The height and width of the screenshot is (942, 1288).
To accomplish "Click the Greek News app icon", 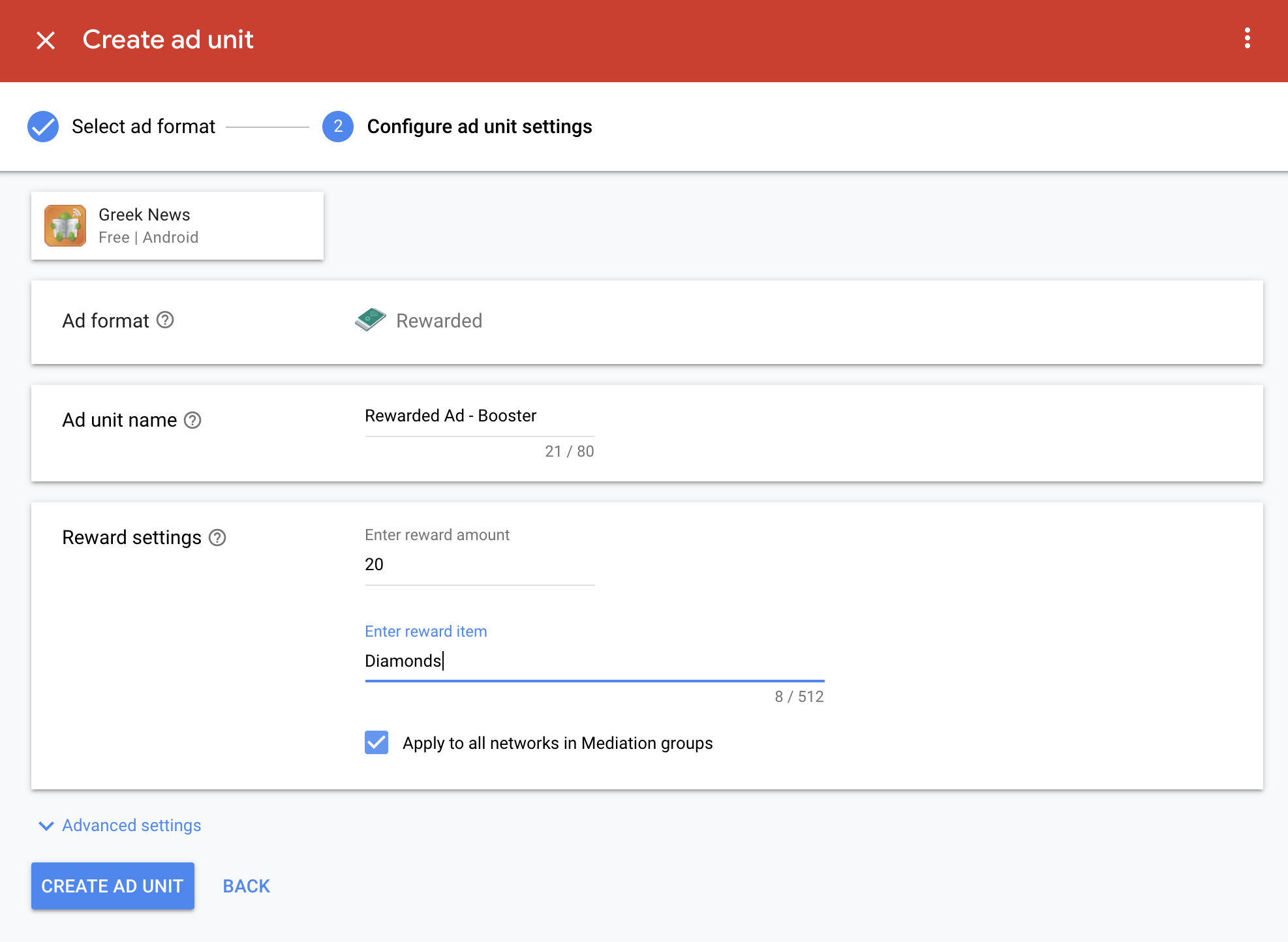I will coord(65,226).
